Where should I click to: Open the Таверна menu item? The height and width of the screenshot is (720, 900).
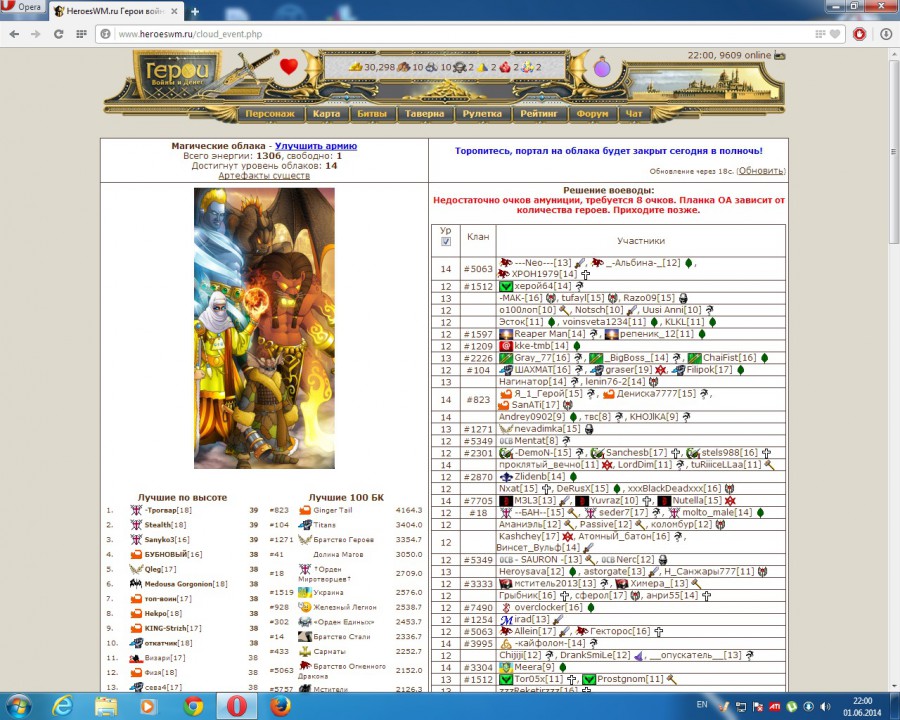coord(424,114)
